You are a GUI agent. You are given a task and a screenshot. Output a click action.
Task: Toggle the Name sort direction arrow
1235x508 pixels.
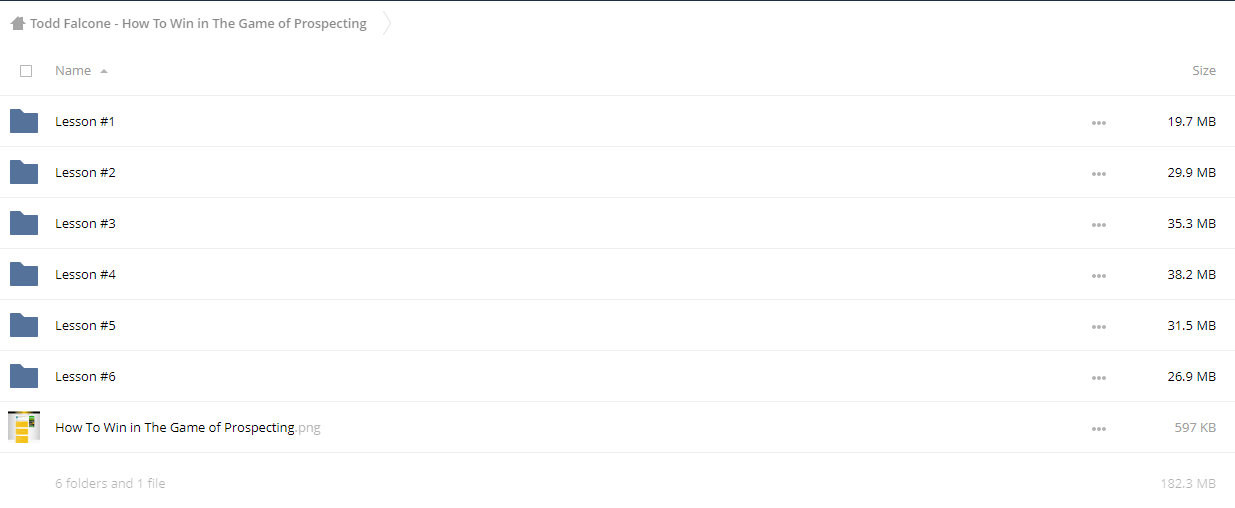click(104, 71)
